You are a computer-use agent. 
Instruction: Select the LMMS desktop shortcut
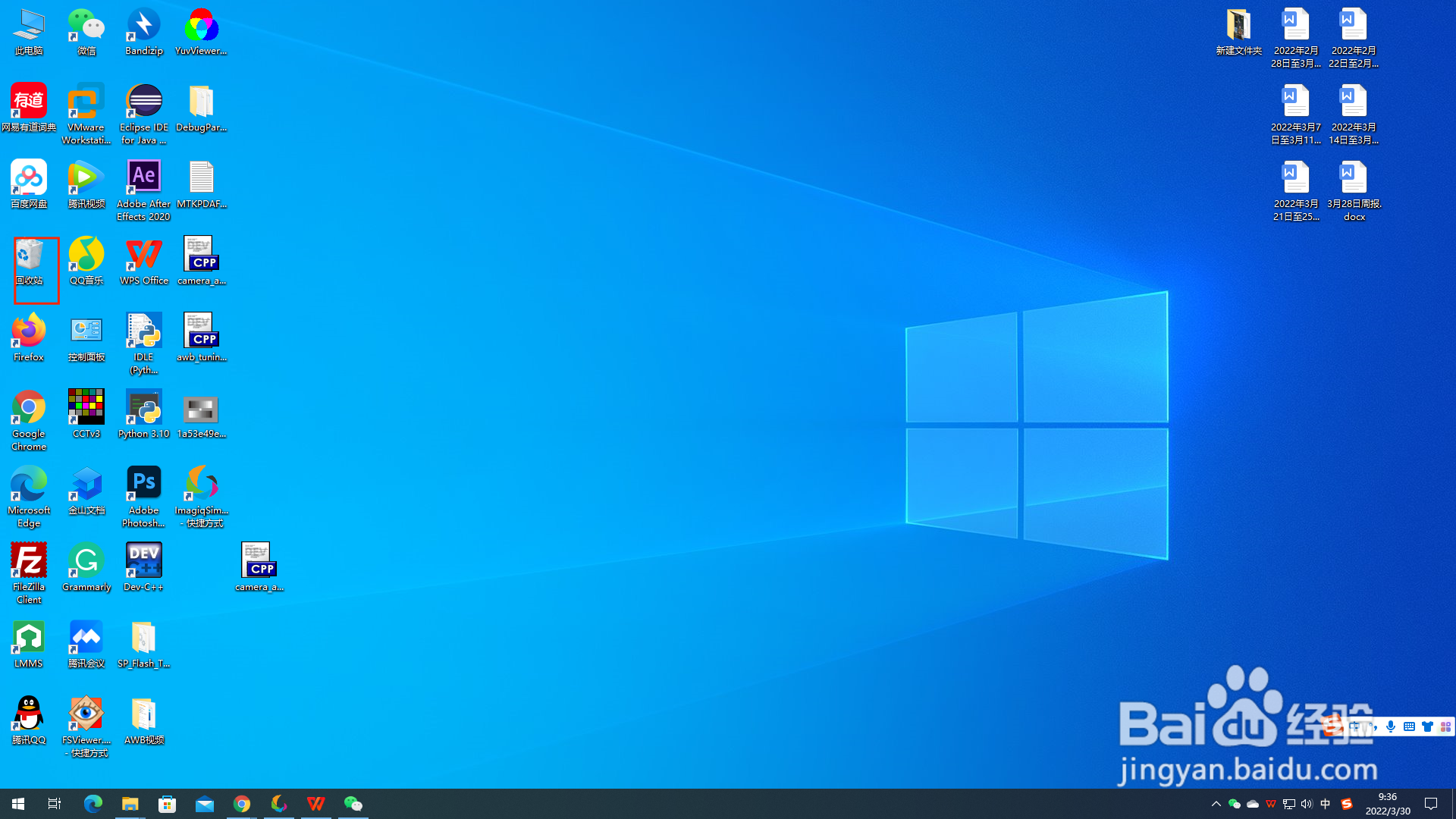coord(29,645)
